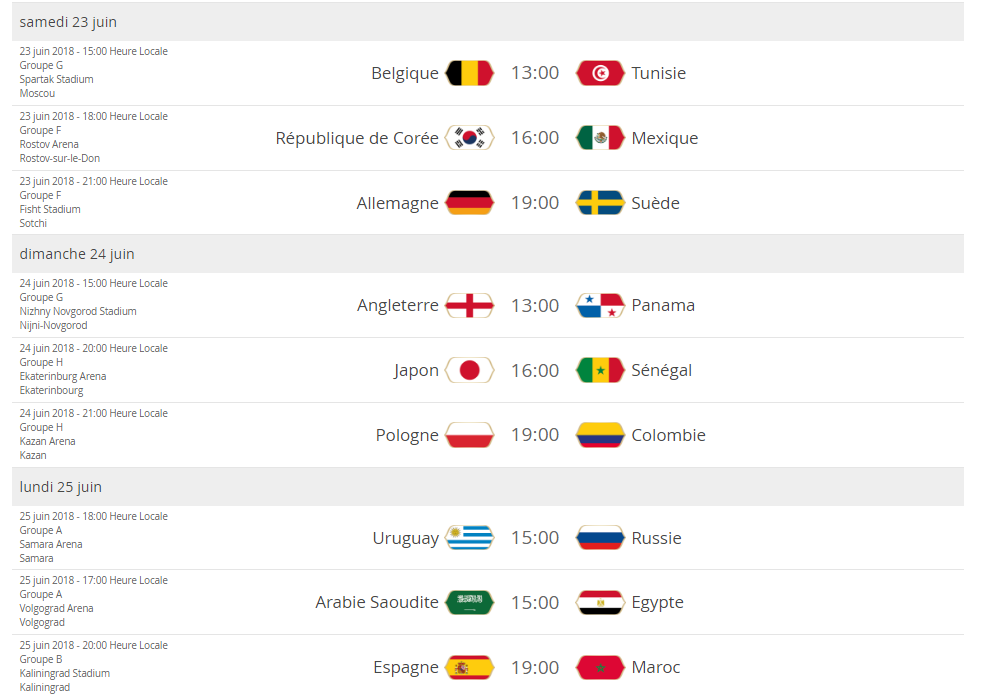This screenshot has width=984, height=694.
Task: Click the Tunisia flag icon
Action: coord(600,73)
